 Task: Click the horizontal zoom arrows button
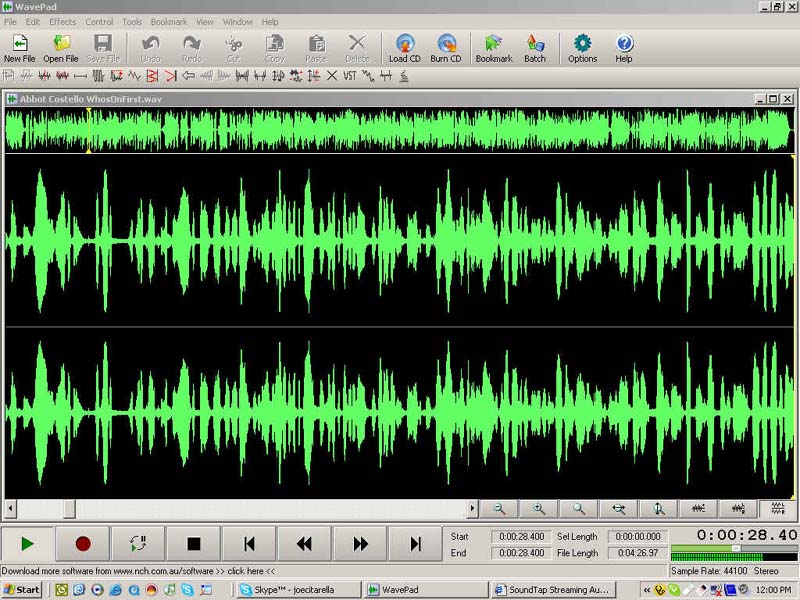pyautogui.click(x=619, y=509)
